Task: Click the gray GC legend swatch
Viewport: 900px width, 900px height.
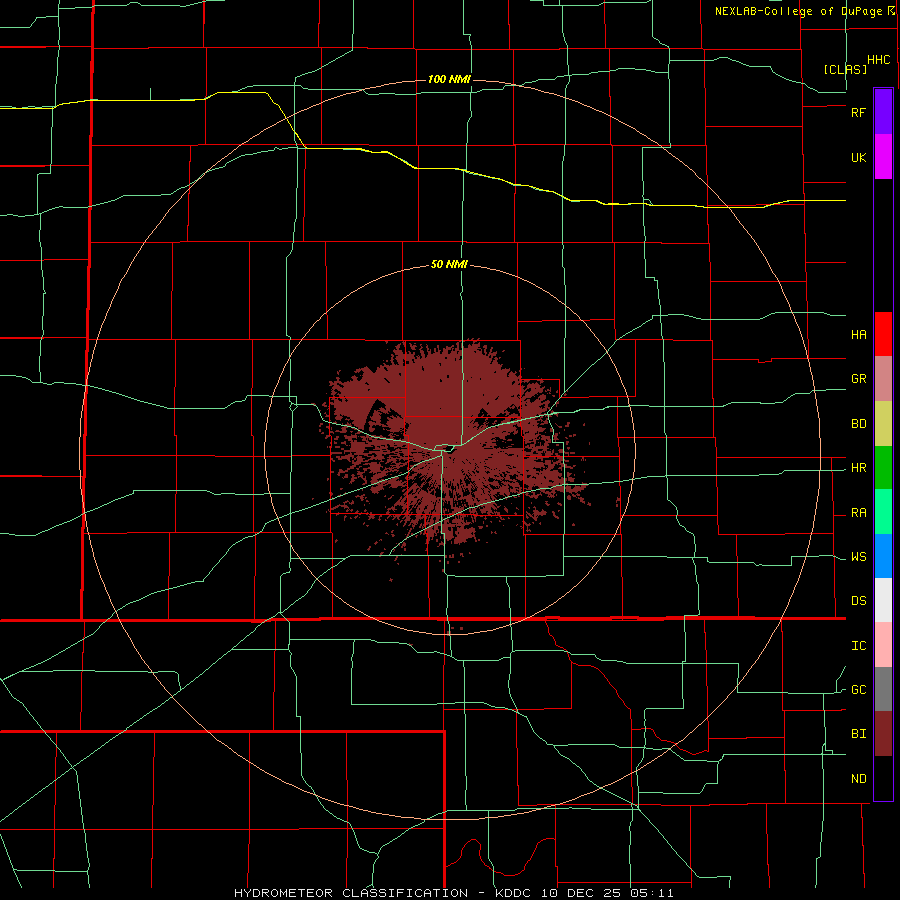Action: pos(883,689)
